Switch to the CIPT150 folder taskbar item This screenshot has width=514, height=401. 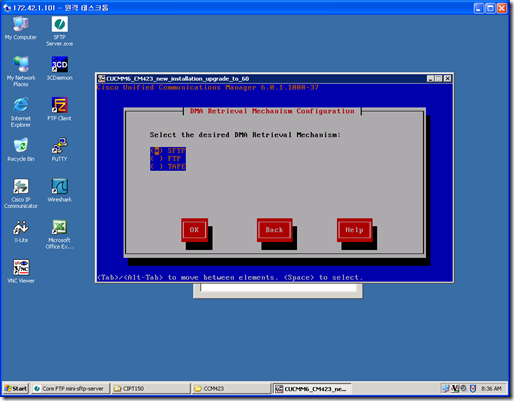click(x=151, y=388)
